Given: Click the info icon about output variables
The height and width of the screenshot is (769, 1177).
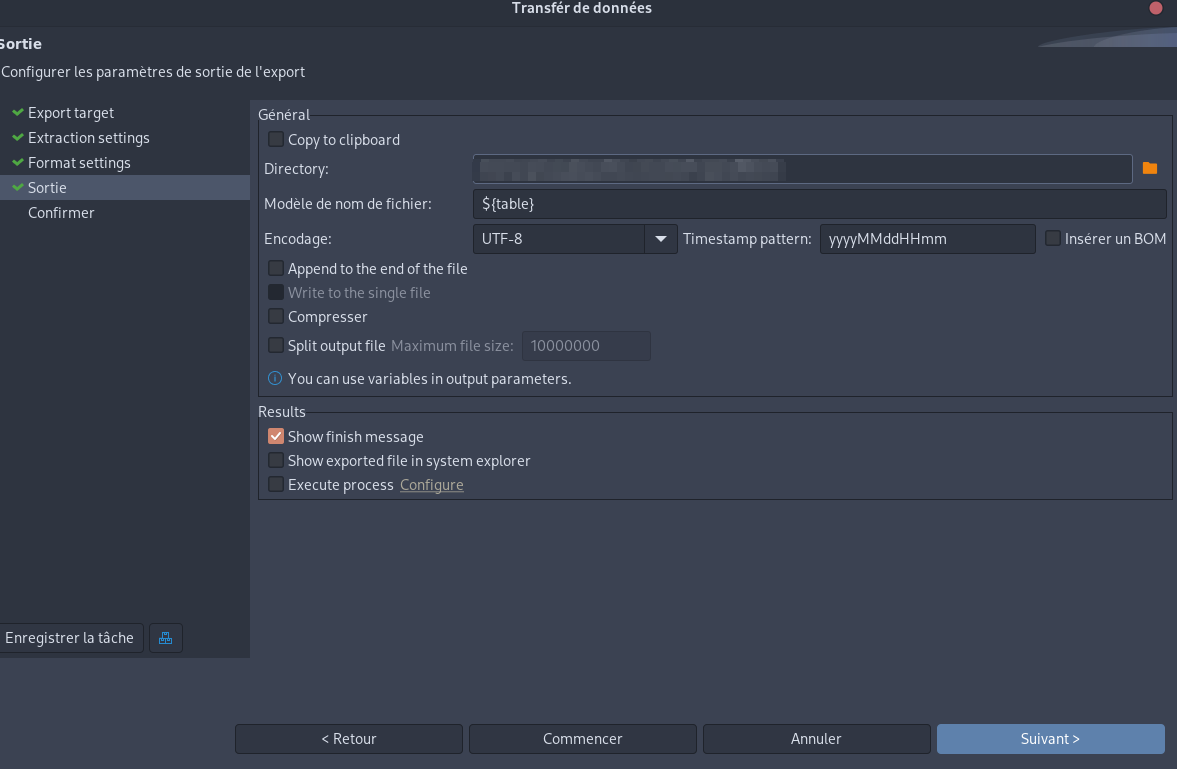Looking at the screenshot, I should click(x=273, y=378).
